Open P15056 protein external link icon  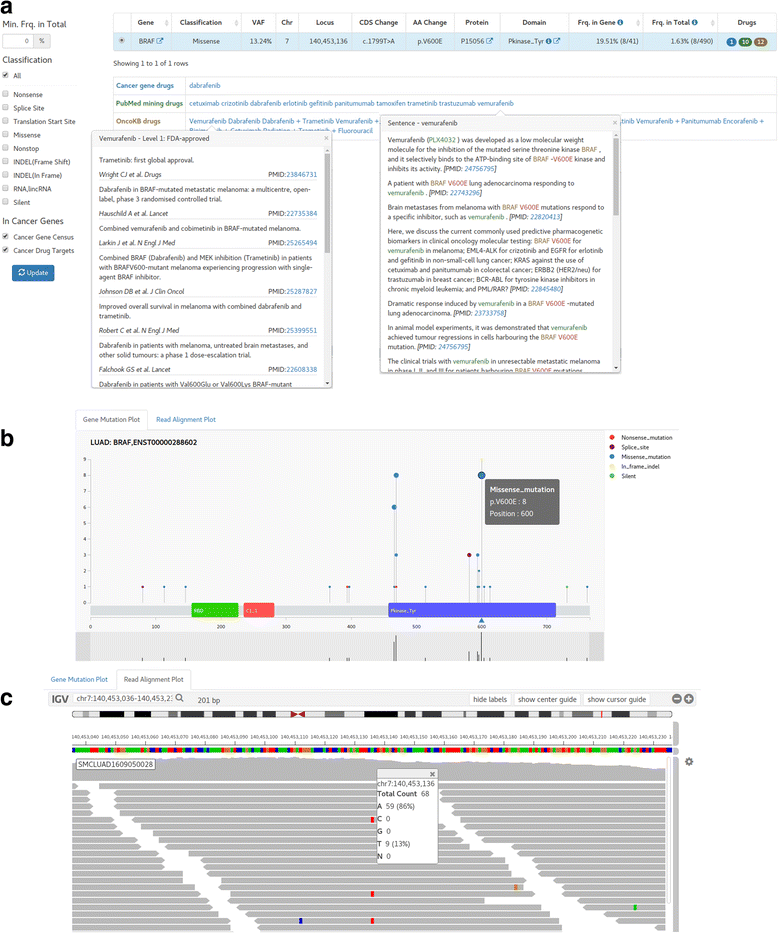[489, 41]
